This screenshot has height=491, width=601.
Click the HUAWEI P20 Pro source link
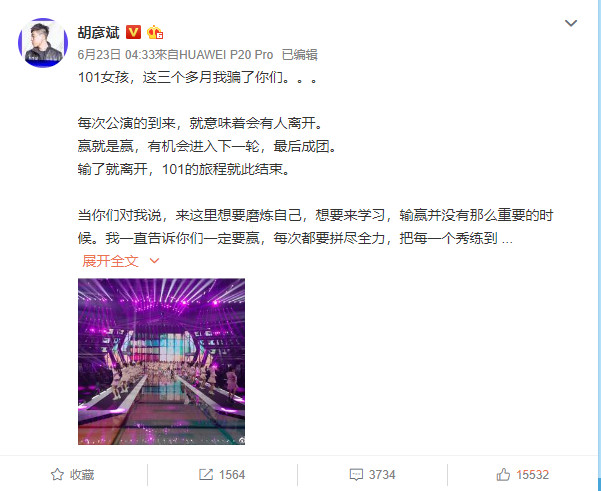pyautogui.click(x=226, y=55)
